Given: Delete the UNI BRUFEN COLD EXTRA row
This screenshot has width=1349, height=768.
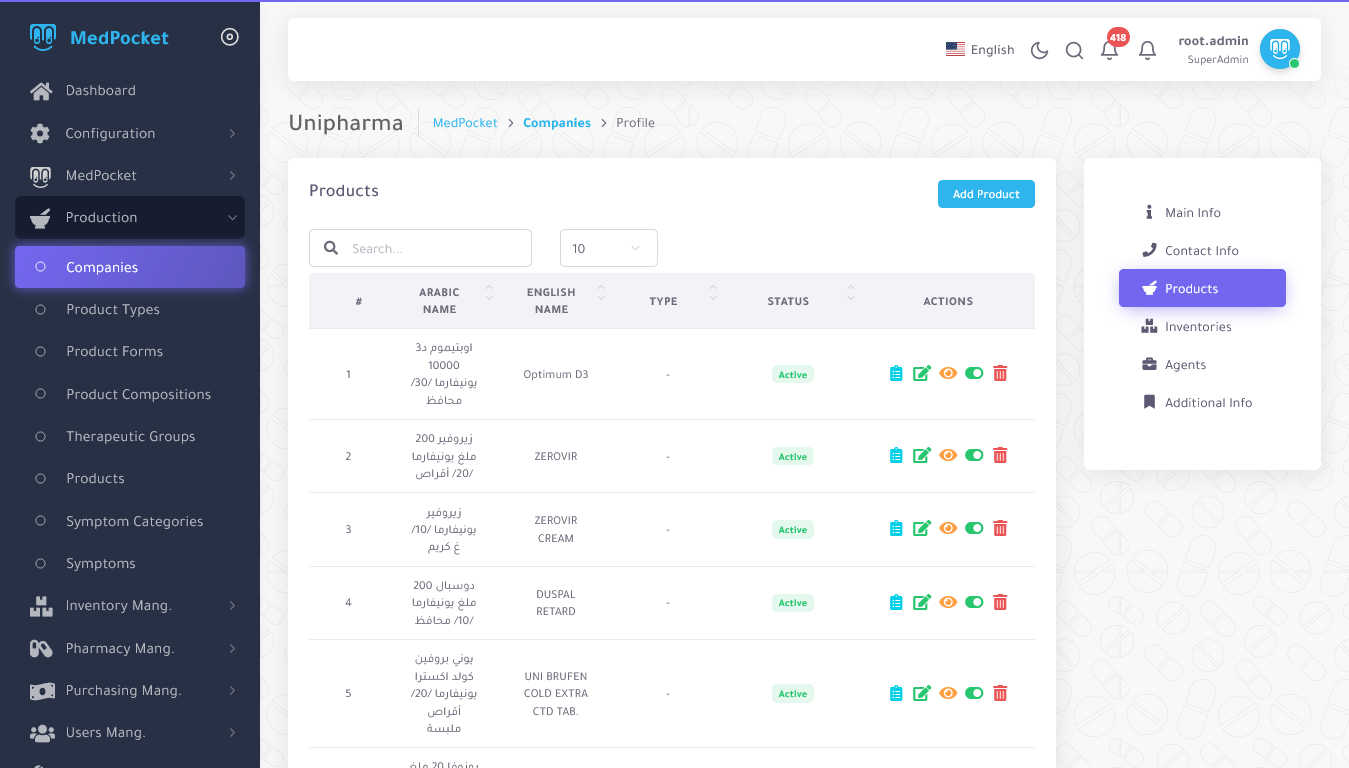Looking at the screenshot, I should 1000,693.
